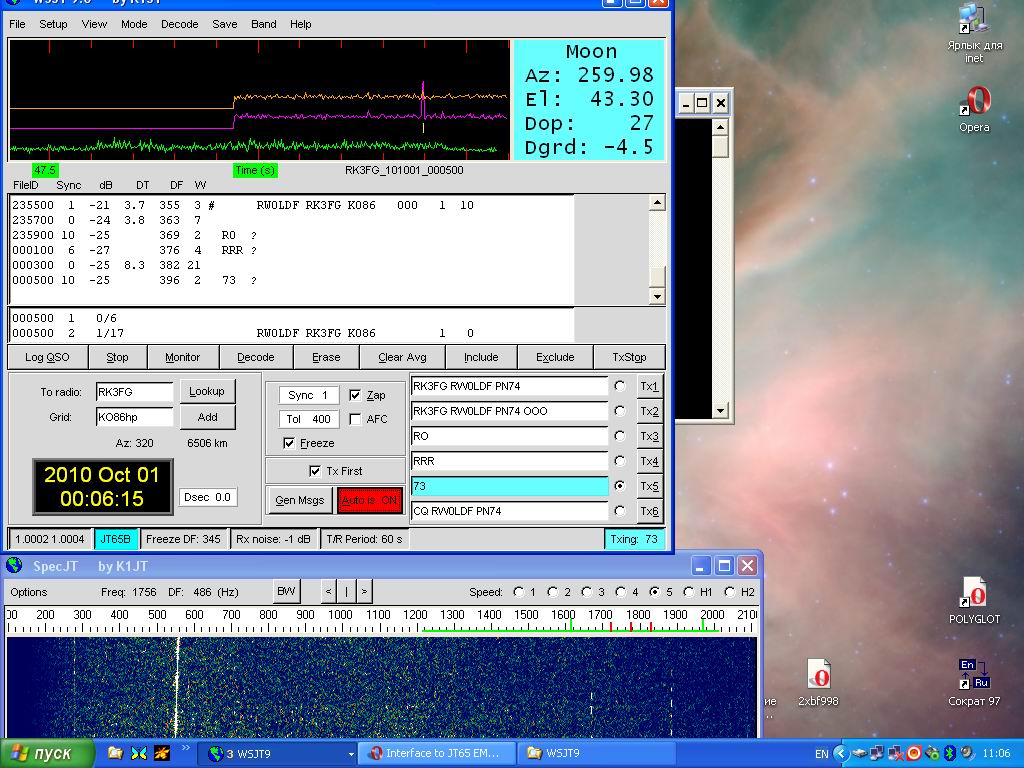Click the пуск Start button
This screenshot has height=768, width=1024.
pyautogui.click(x=46, y=753)
